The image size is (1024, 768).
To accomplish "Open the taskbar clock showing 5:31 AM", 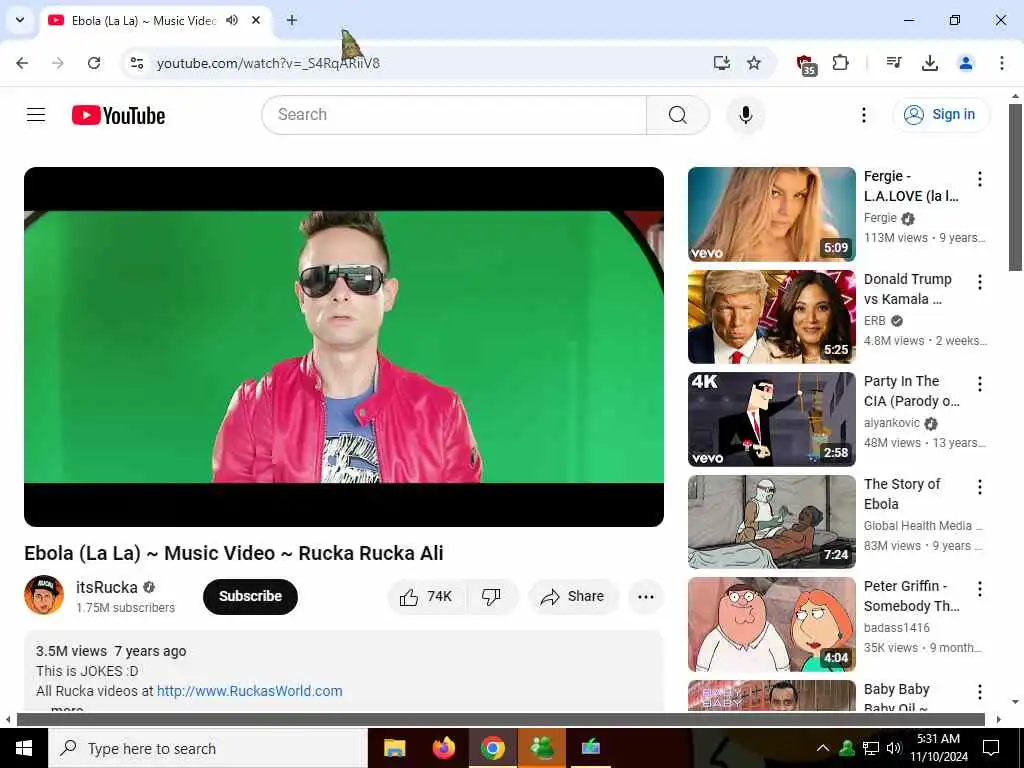I will 938,748.
